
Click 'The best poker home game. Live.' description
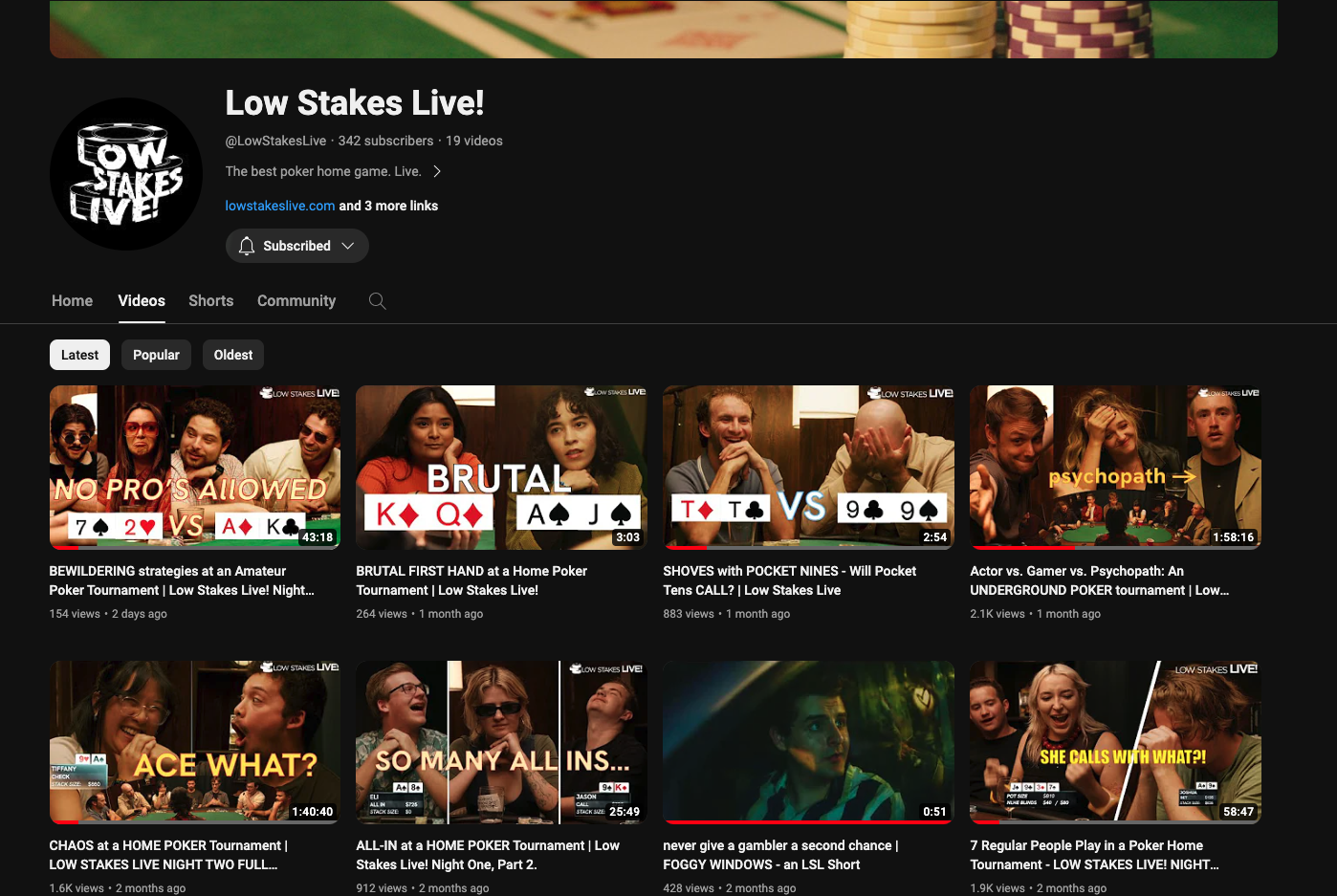[323, 171]
